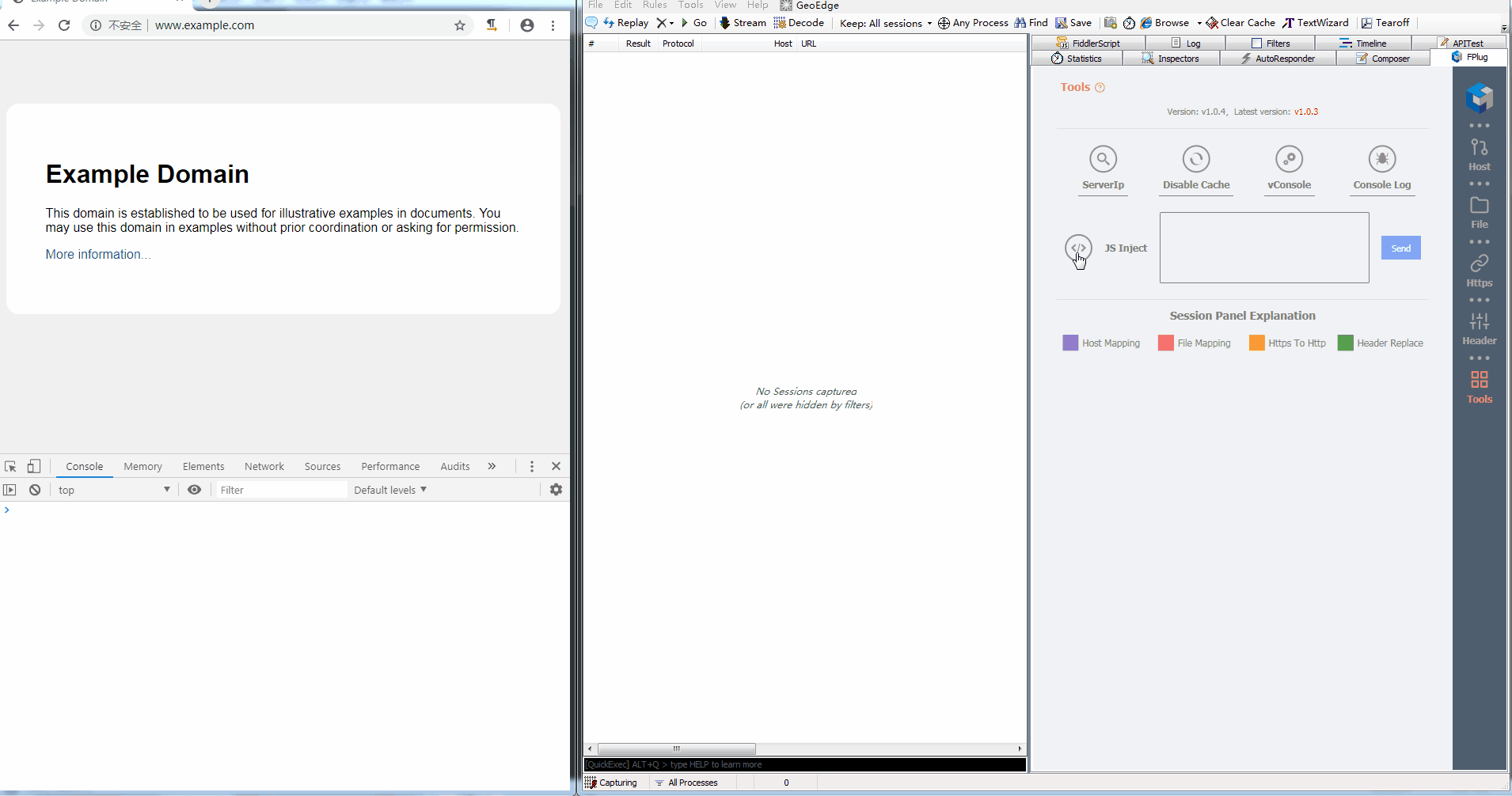Open the More information link

click(97, 254)
